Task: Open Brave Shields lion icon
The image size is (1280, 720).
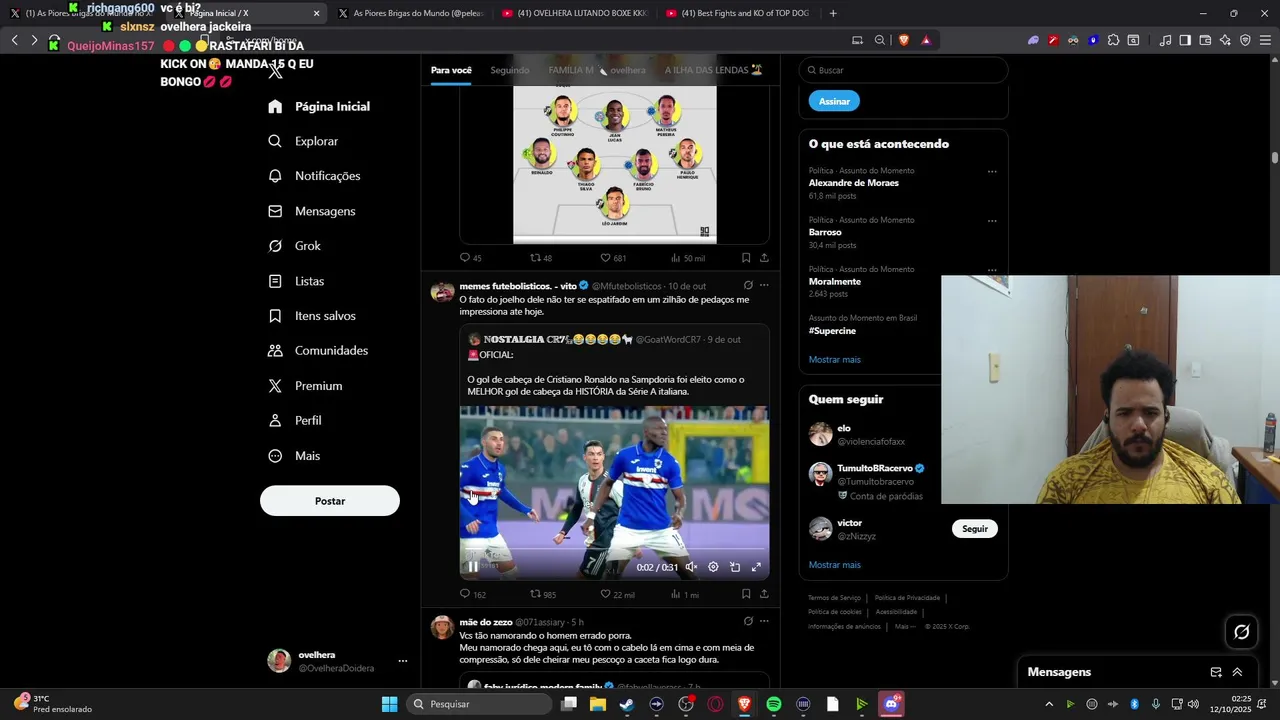Action: coord(904,40)
